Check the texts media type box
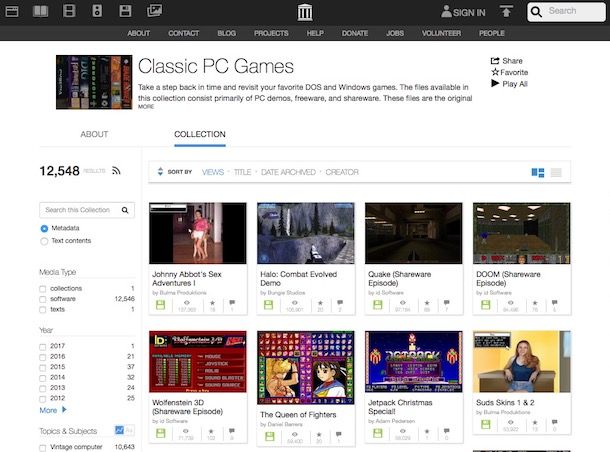Image resolution: width=610 pixels, height=452 pixels. [43, 310]
